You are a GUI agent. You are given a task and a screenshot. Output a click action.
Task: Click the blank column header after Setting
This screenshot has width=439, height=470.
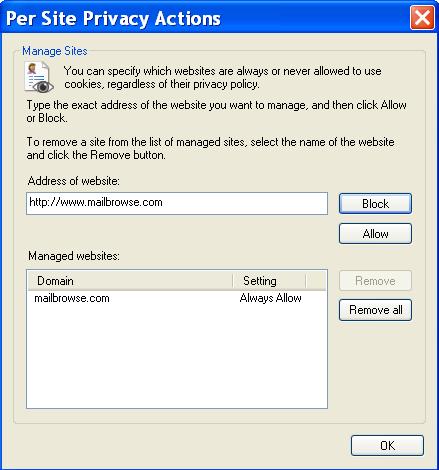[316, 281]
